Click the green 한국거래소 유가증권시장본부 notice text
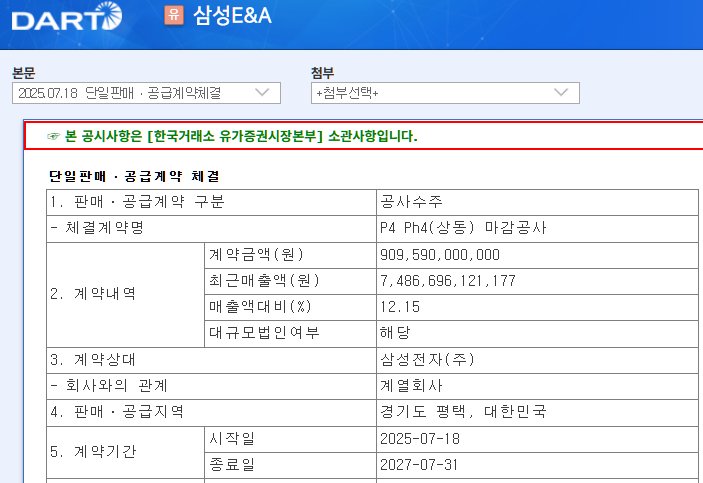 click(241, 136)
